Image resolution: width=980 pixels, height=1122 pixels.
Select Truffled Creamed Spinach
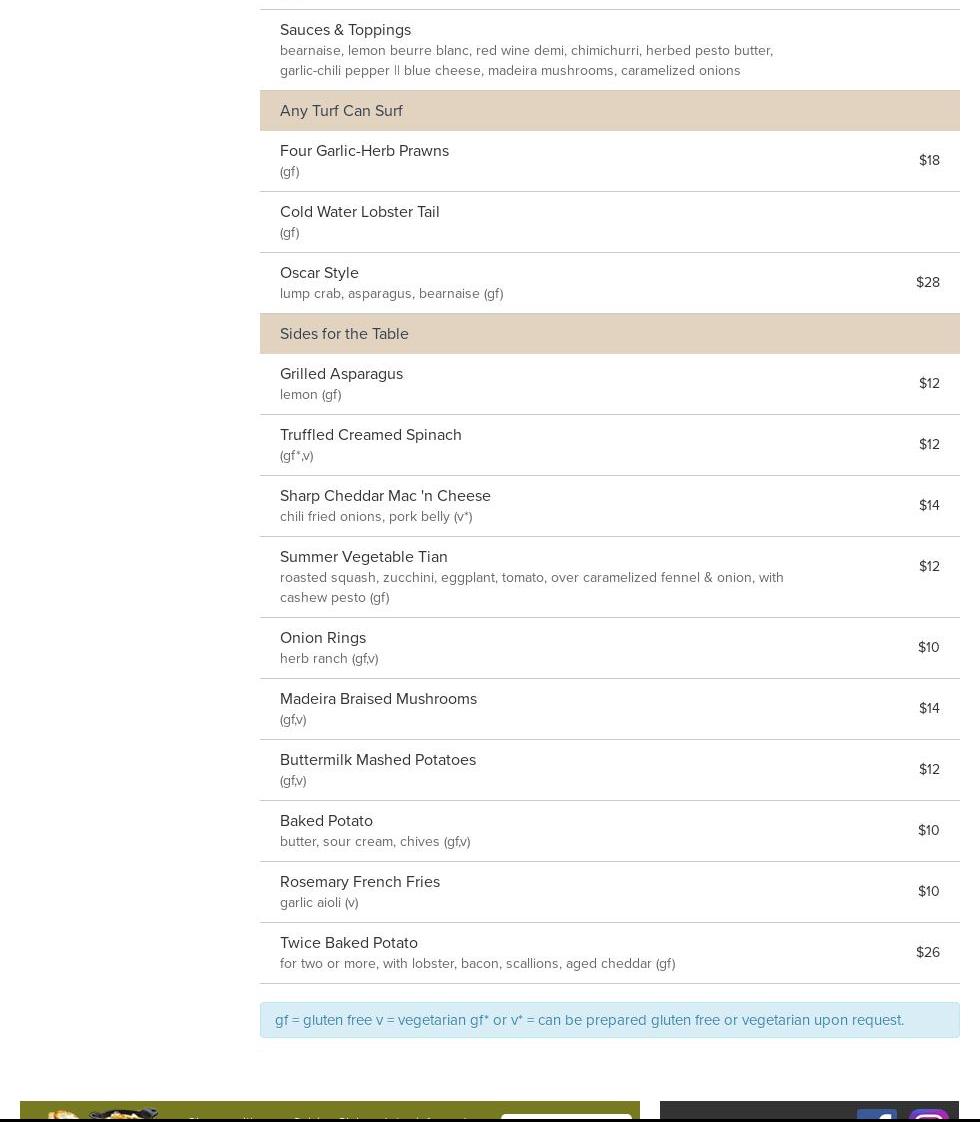click(x=370, y=435)
